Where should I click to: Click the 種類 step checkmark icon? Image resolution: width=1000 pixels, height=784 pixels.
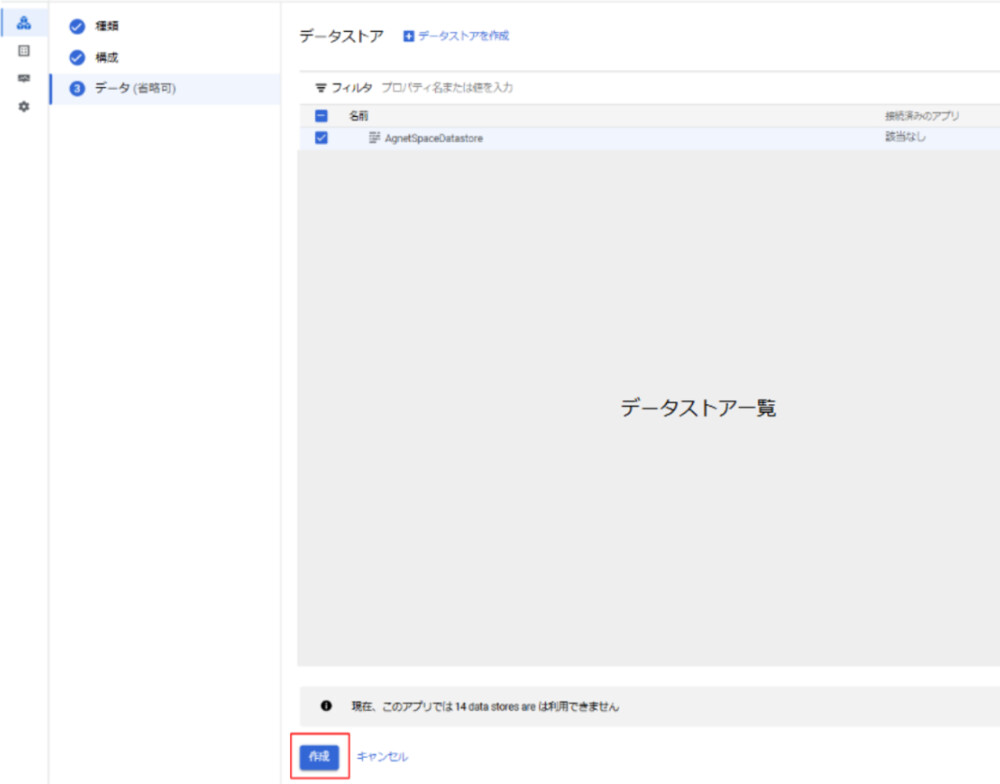pyautogui.click(x=77, y=27)
